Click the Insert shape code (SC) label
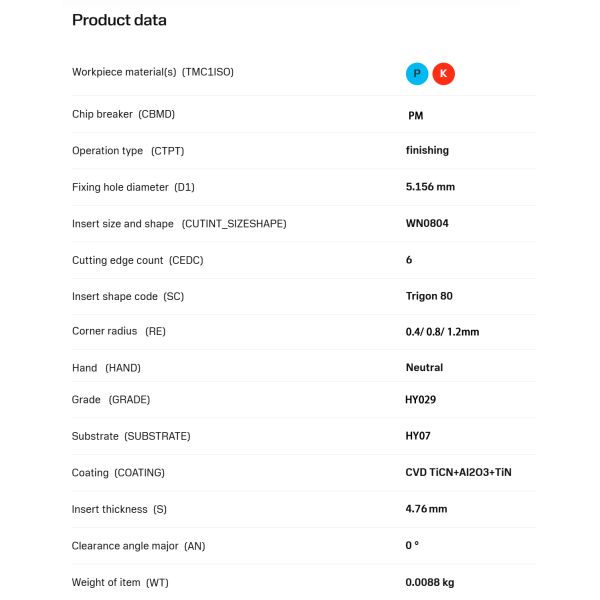Image resolution: width=600 pixels, height=600 pixels. click(128, 296)
